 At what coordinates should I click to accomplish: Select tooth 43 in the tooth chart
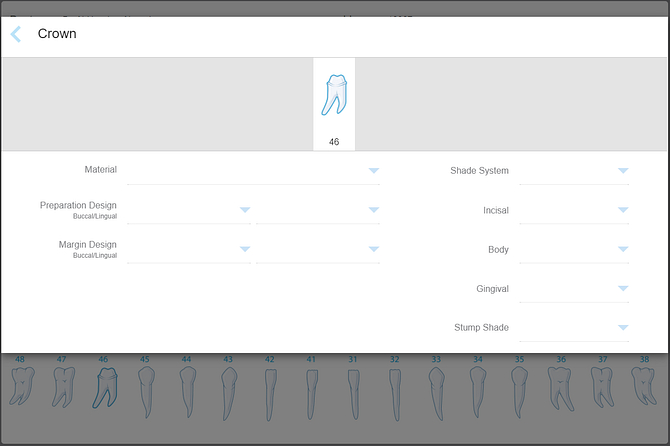tap(228, 390)
